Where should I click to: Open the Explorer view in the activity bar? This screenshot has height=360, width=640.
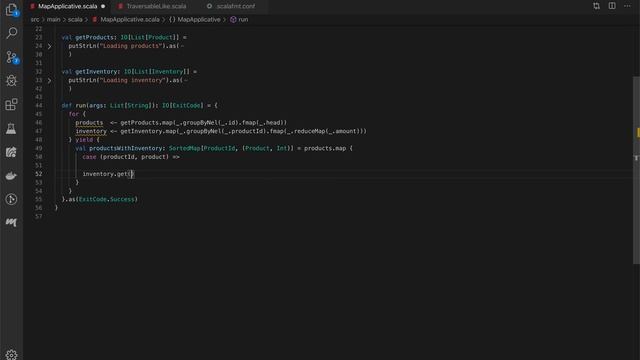11,10
